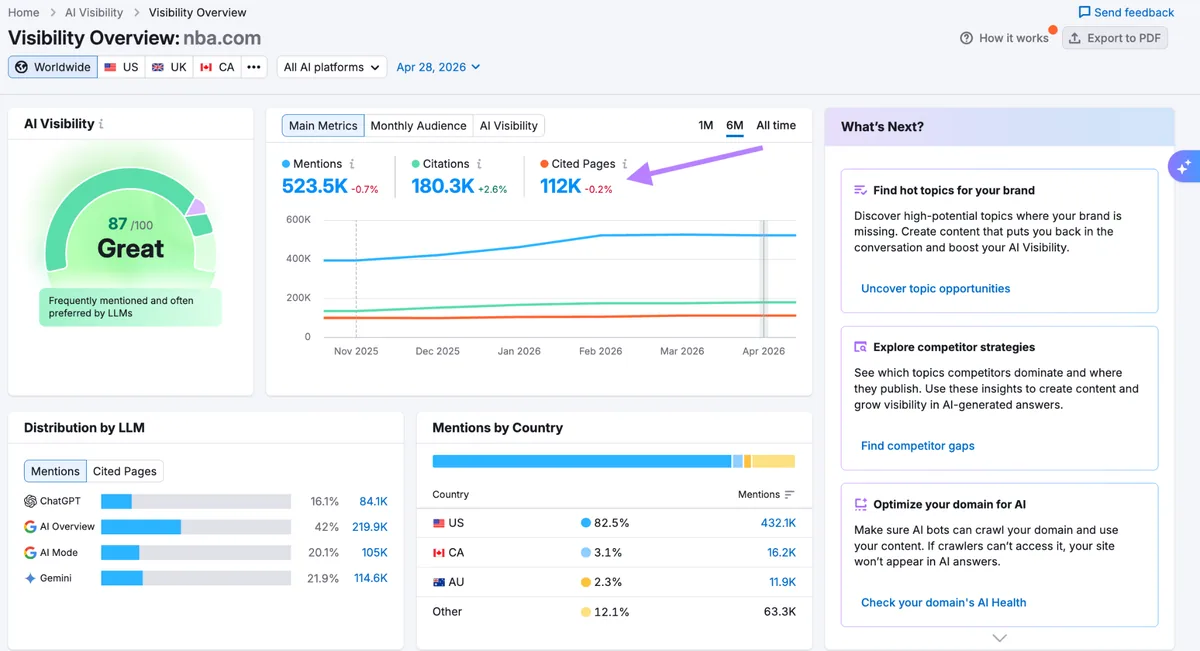Viewport: 1200px width, 651px height.
Task: Open the more countries ellipsis menu
Action: pos(254,67)
